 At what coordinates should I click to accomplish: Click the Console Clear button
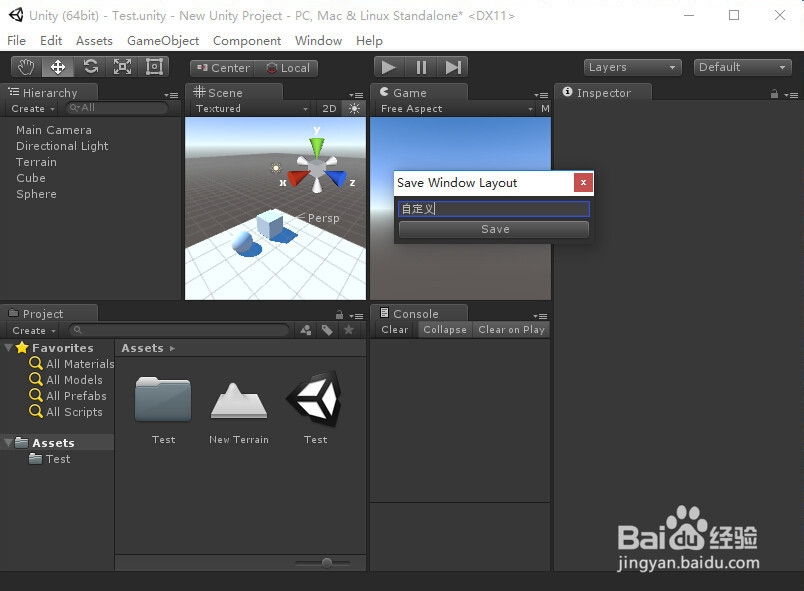coord(394,330)
